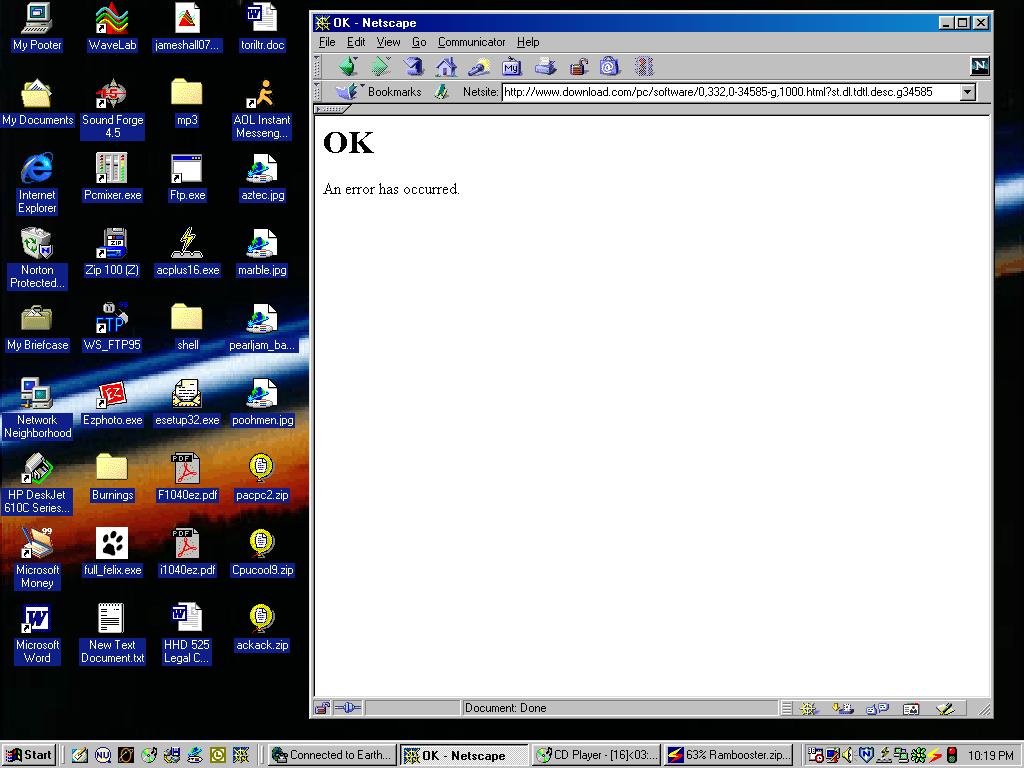Click the clock showing 10:19 PM
The height and width of the screenshot is (768, 1024).
pyautogui.click(x=991, y=756)
